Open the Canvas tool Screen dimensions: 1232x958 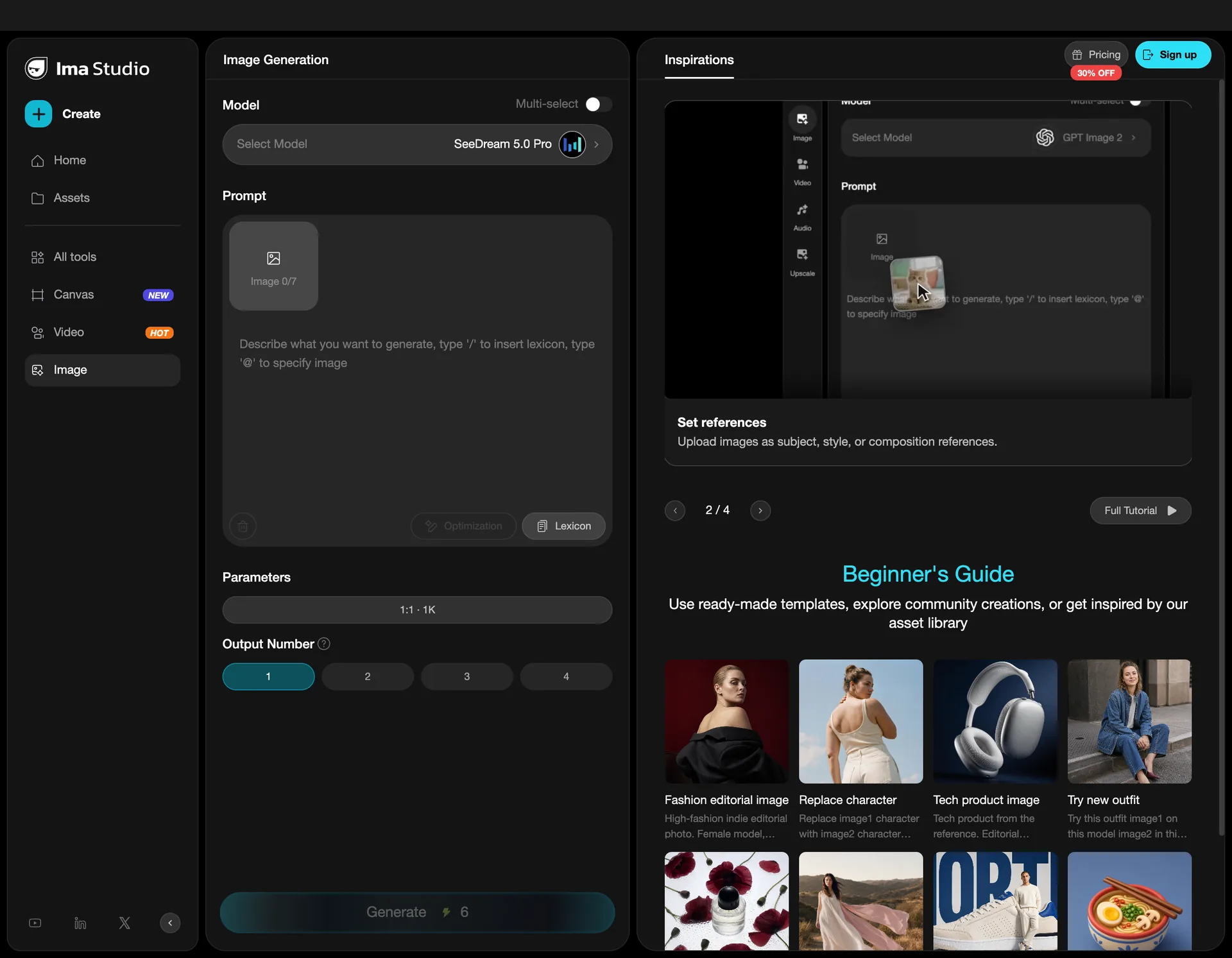[x=102, y=295]
